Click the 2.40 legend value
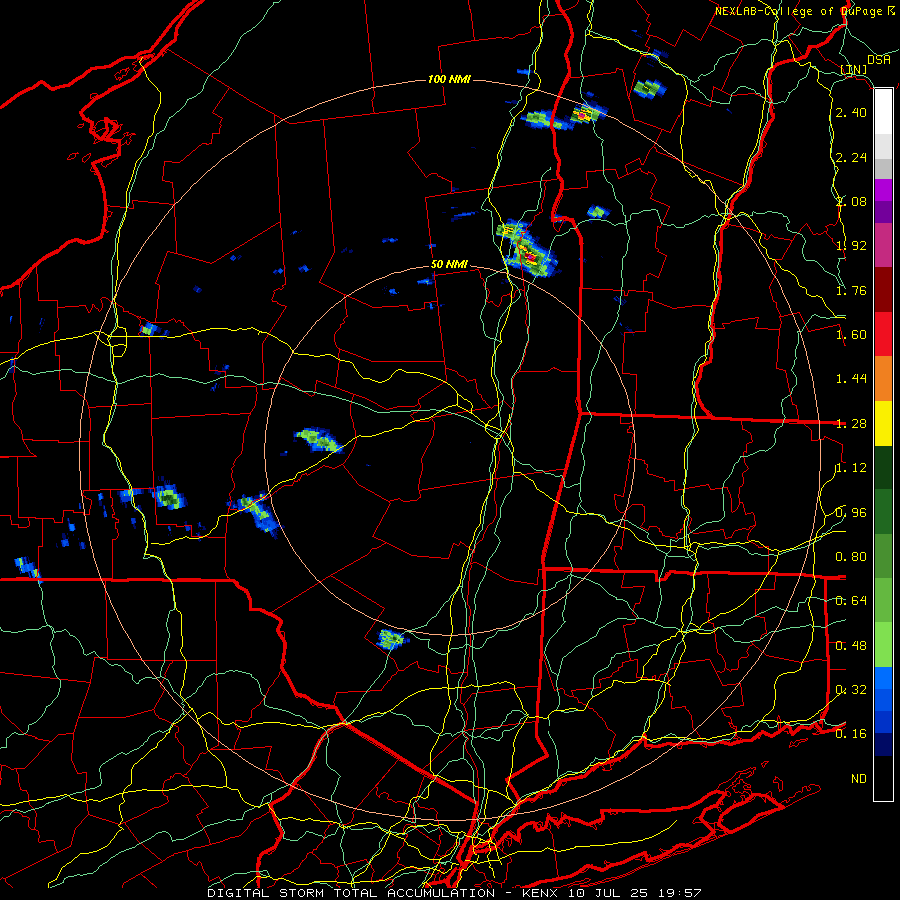 coord(851,112)
